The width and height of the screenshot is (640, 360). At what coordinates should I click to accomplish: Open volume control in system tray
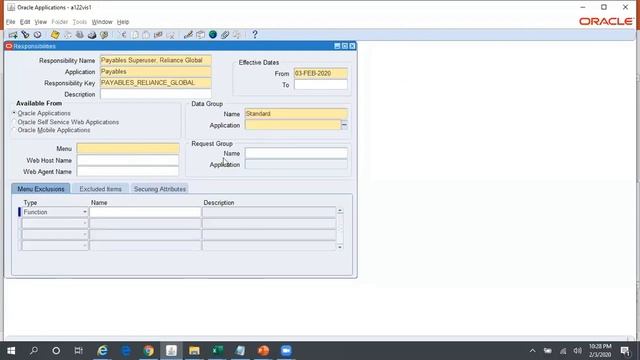(x=577, y=351)
